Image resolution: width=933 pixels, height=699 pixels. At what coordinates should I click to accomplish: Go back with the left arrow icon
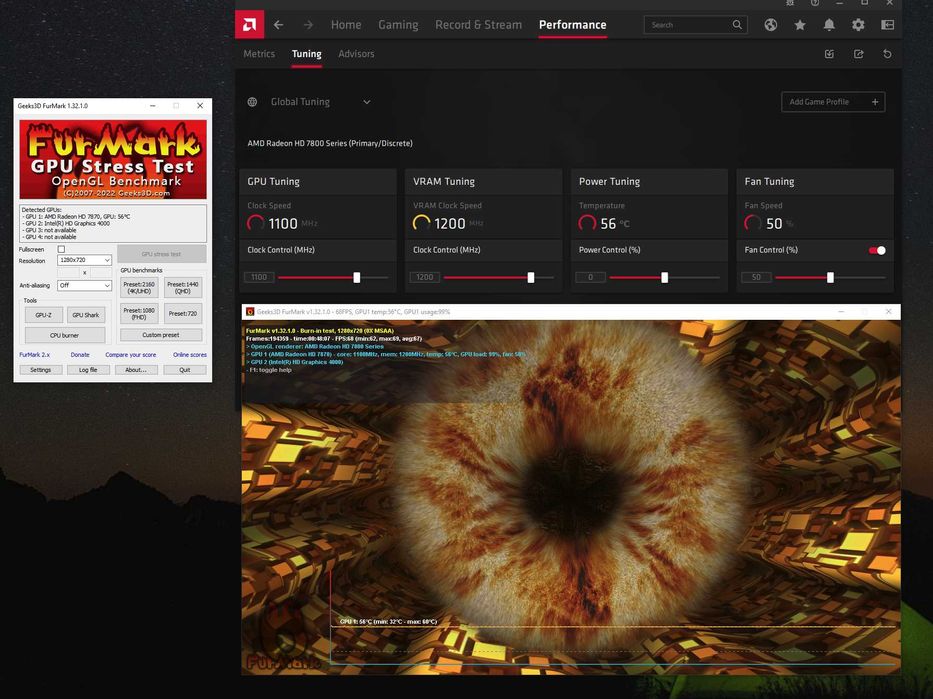(278, 25)
